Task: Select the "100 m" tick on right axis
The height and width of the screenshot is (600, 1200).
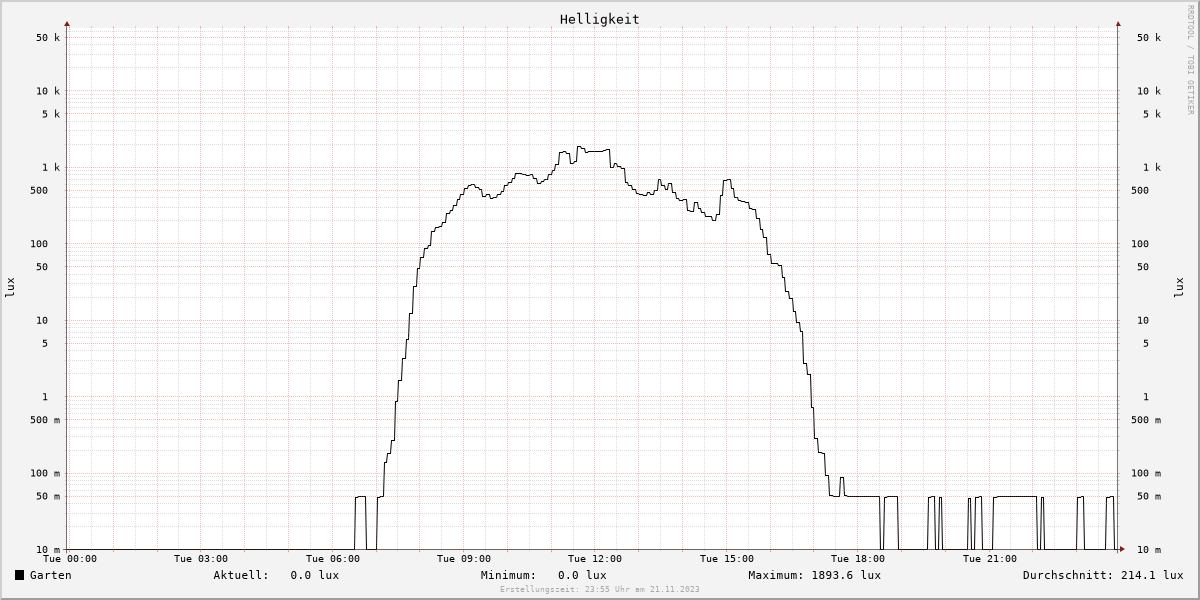Action: point(1146,474)
